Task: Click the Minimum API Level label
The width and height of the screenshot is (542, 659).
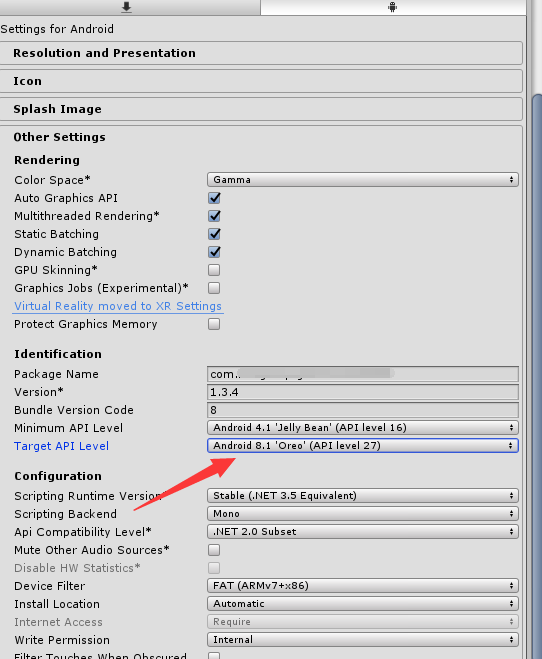Action: (x=68, y=428)
